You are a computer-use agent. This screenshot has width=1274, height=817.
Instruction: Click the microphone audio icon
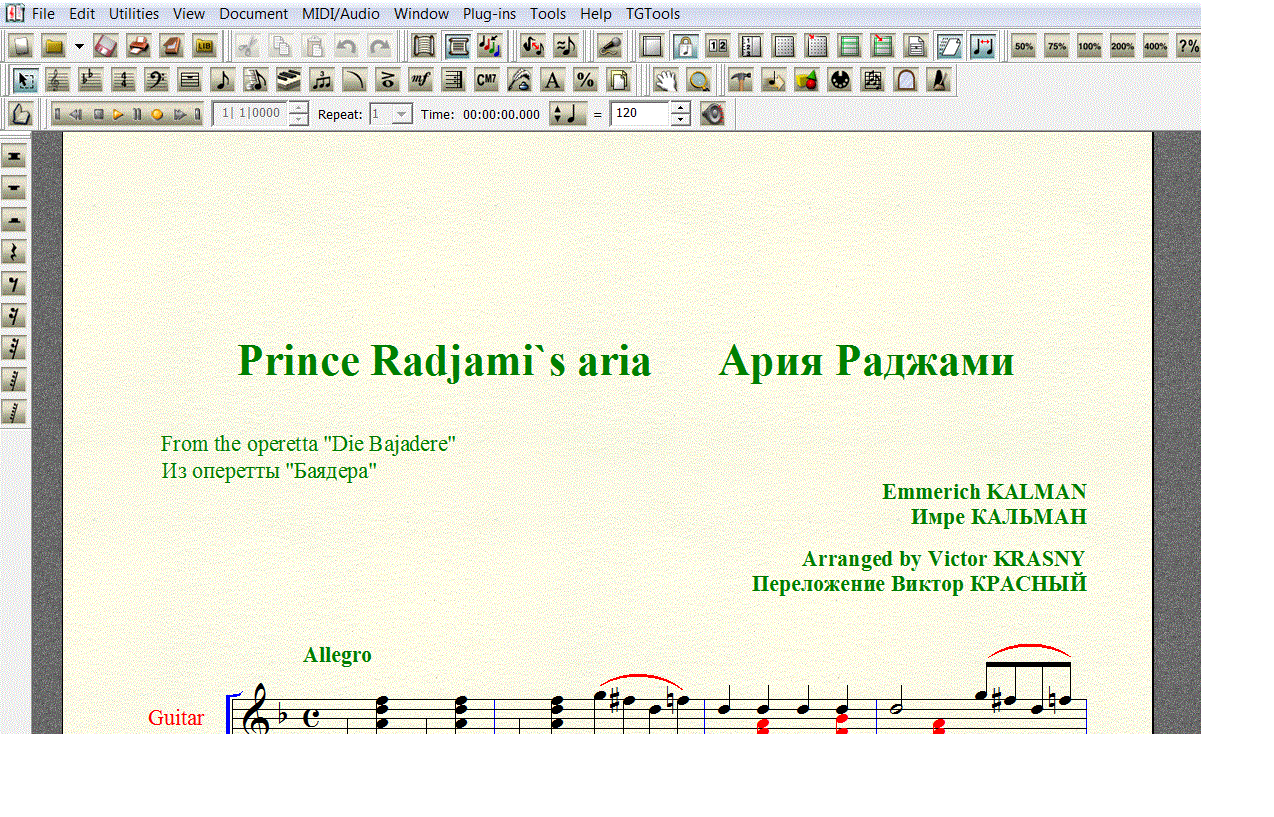point(609,46)
